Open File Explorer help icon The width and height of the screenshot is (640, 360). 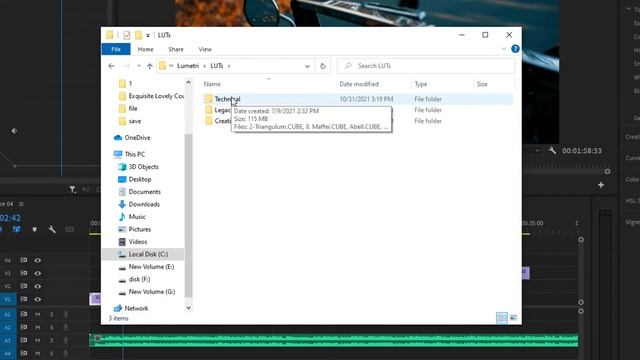515,49
